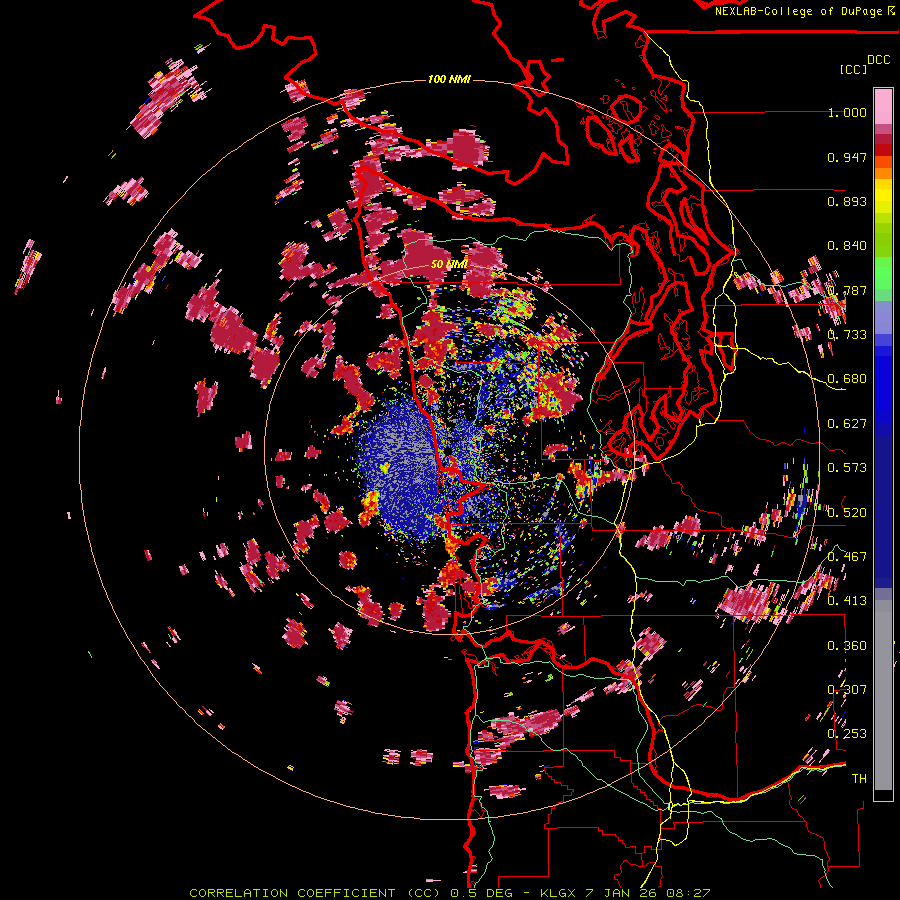Click the yellow segment of the color bar
The image size is (900, 900).
(x=883, y=197)
